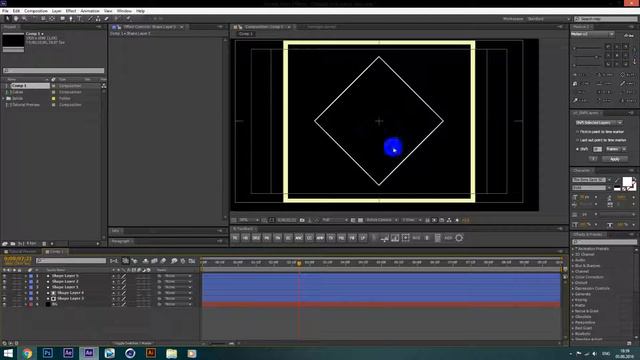Hide layer 1 with its eye icon

tap(4, 276)
